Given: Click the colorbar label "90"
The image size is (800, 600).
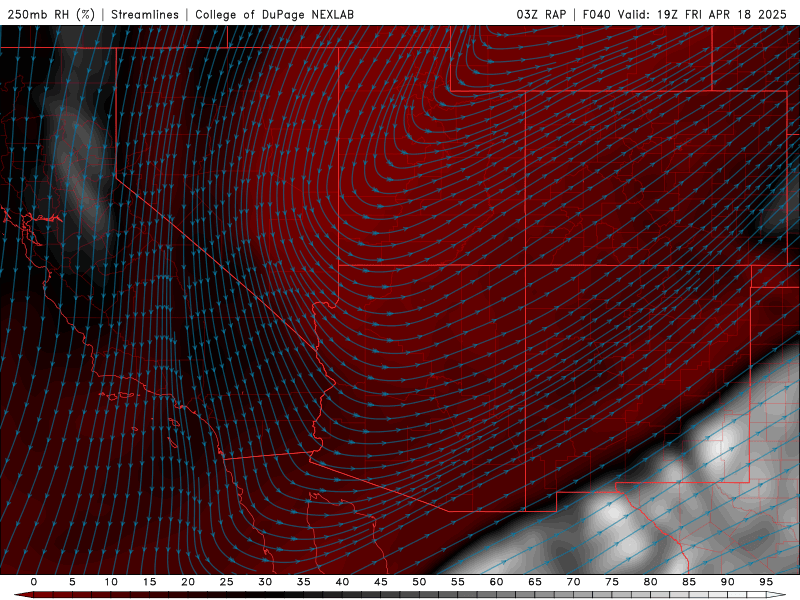Looking at the screenshot, I should (728, 582).
